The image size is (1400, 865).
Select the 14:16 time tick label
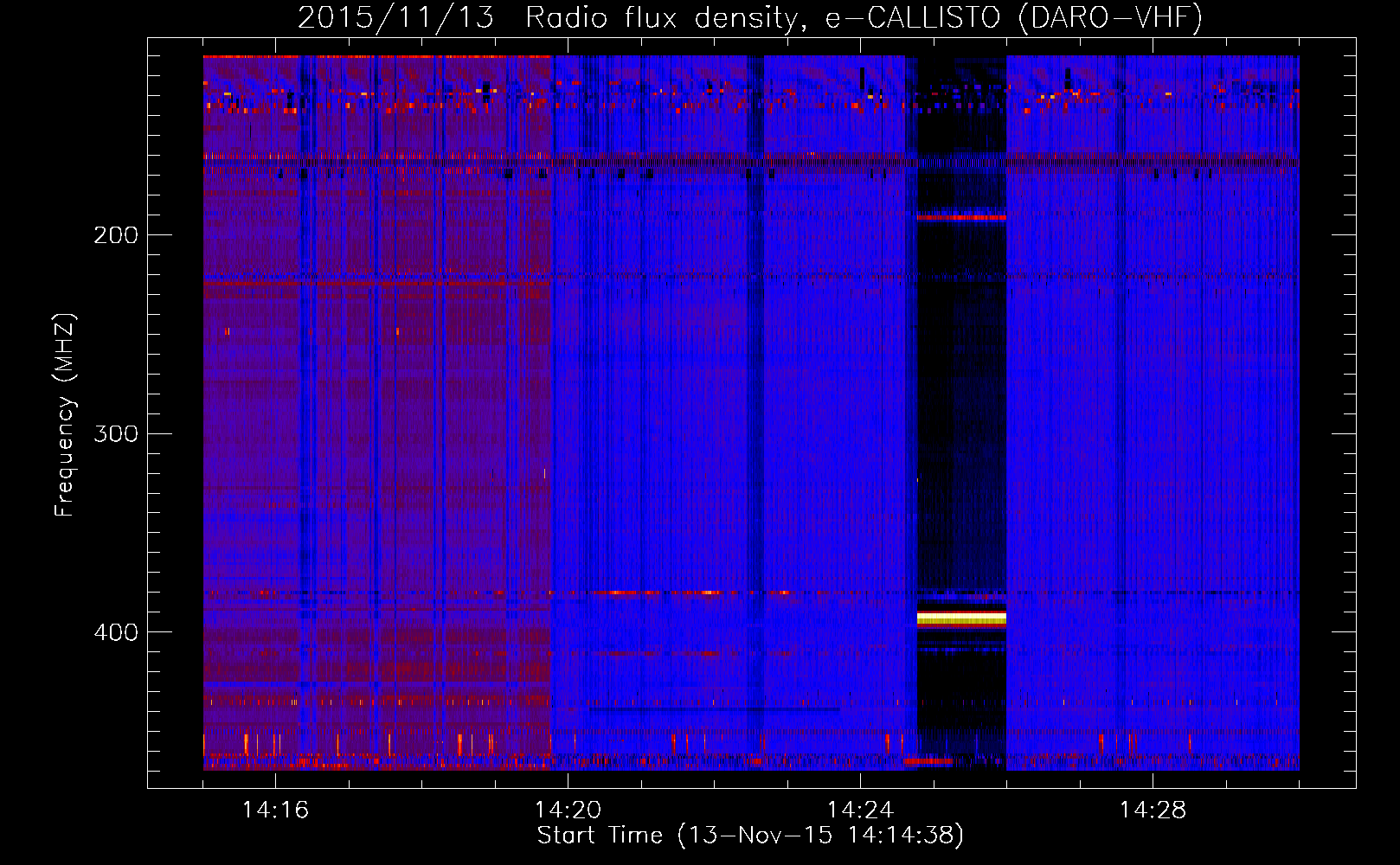click(x=275, y=810)
